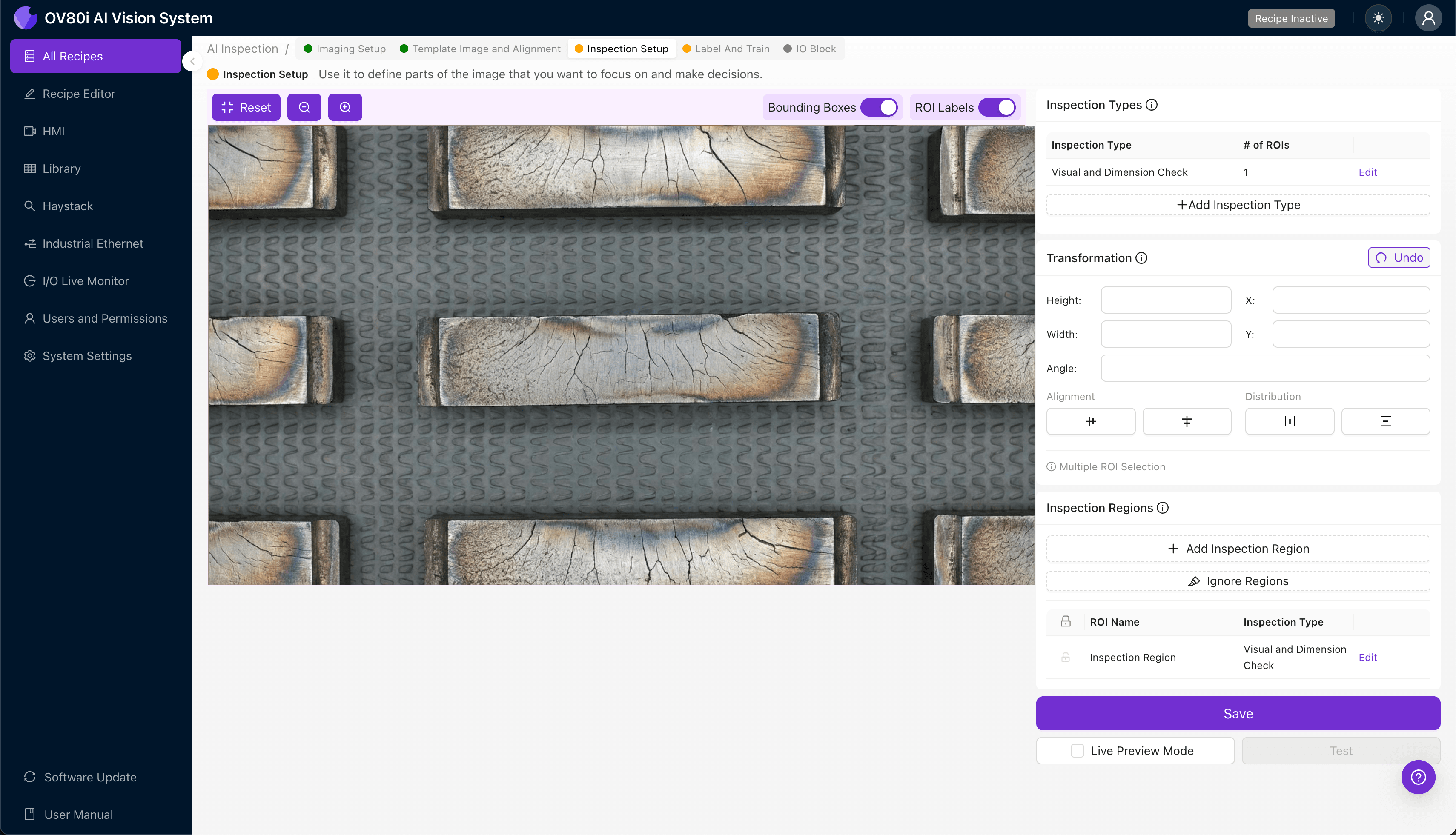This screenshot has height=835, width=1456.
Task: Select vertical center alignment
Action: 1187,421
